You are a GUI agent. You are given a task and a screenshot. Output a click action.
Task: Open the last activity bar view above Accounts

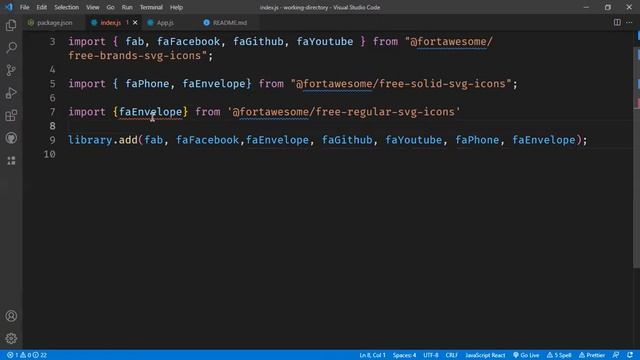[11, 160]
